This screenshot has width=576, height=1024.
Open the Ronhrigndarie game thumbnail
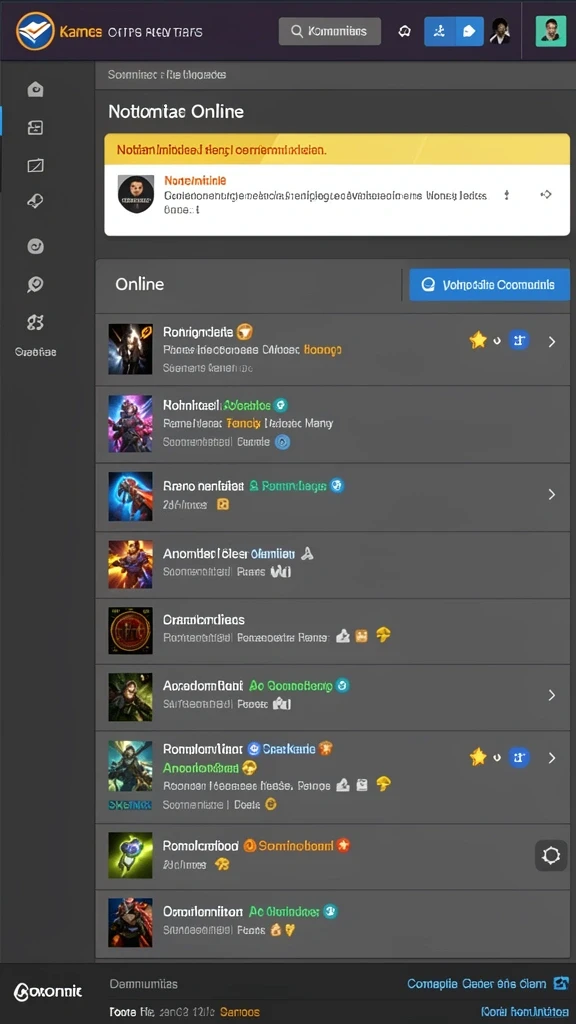point(130,349)
